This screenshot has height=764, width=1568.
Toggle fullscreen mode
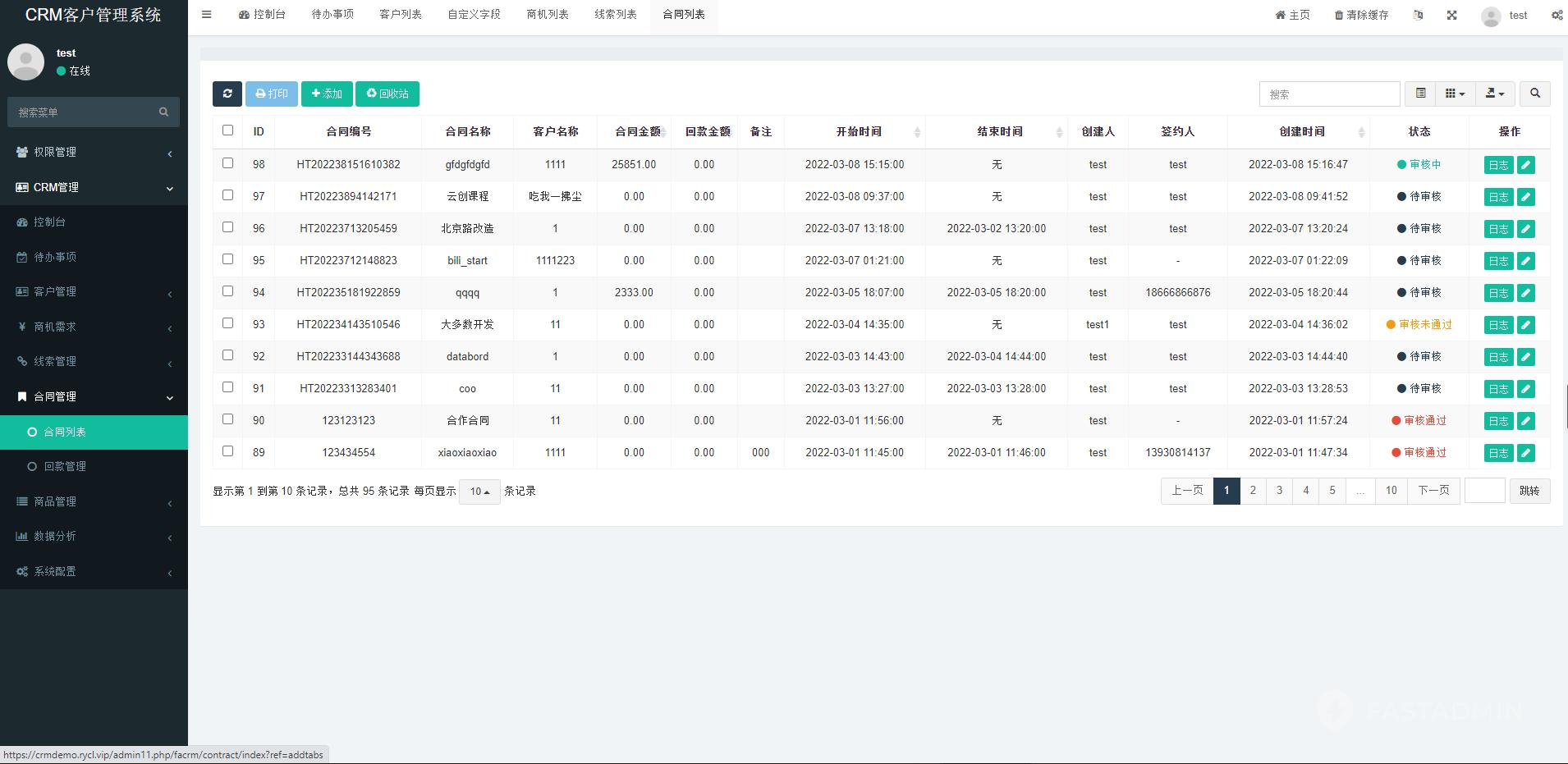1451,15
